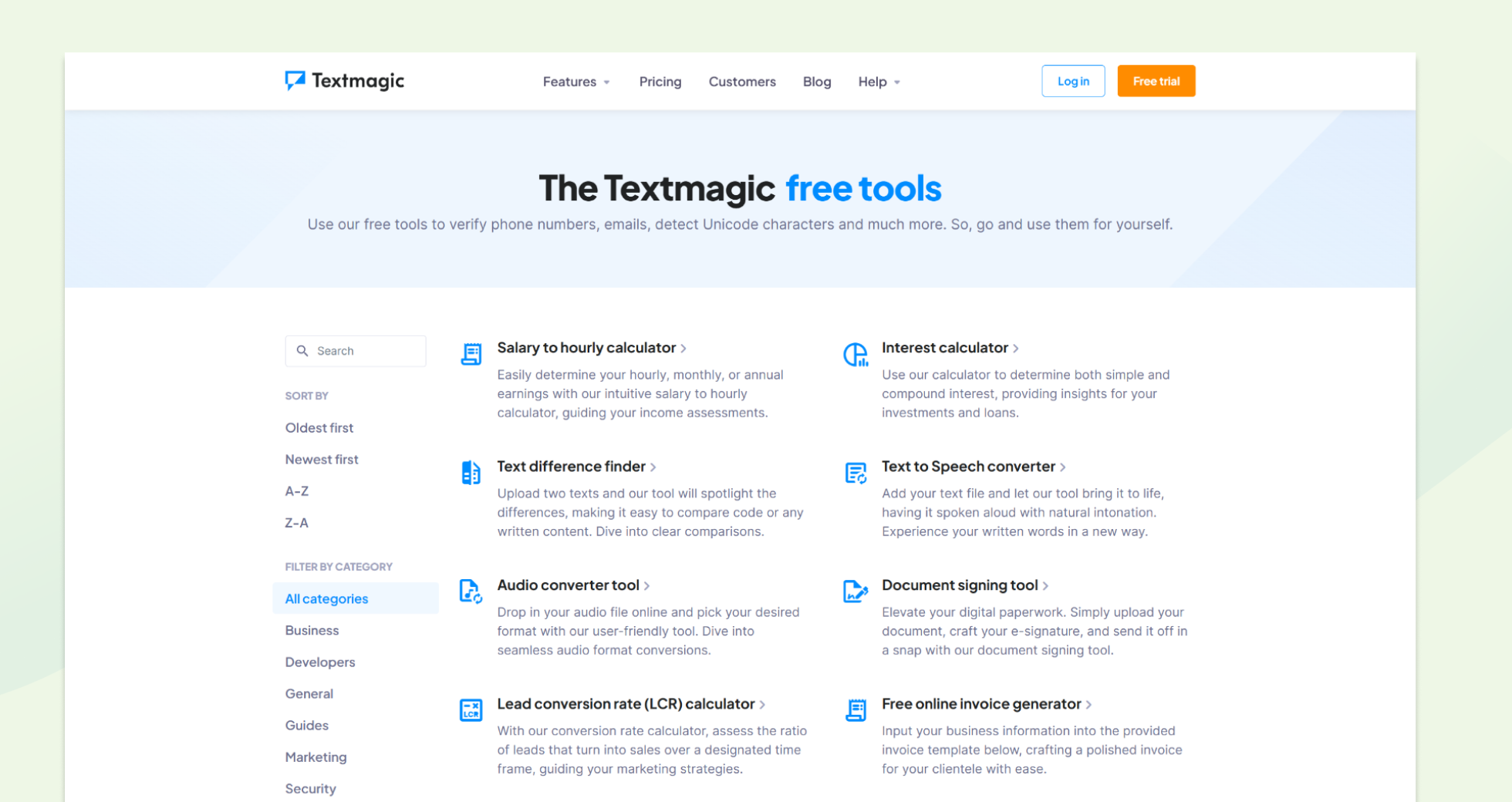Open the Text to Speech converter link
The width and height of the screenshot is (1512, 802).
[x=974, y=467]
